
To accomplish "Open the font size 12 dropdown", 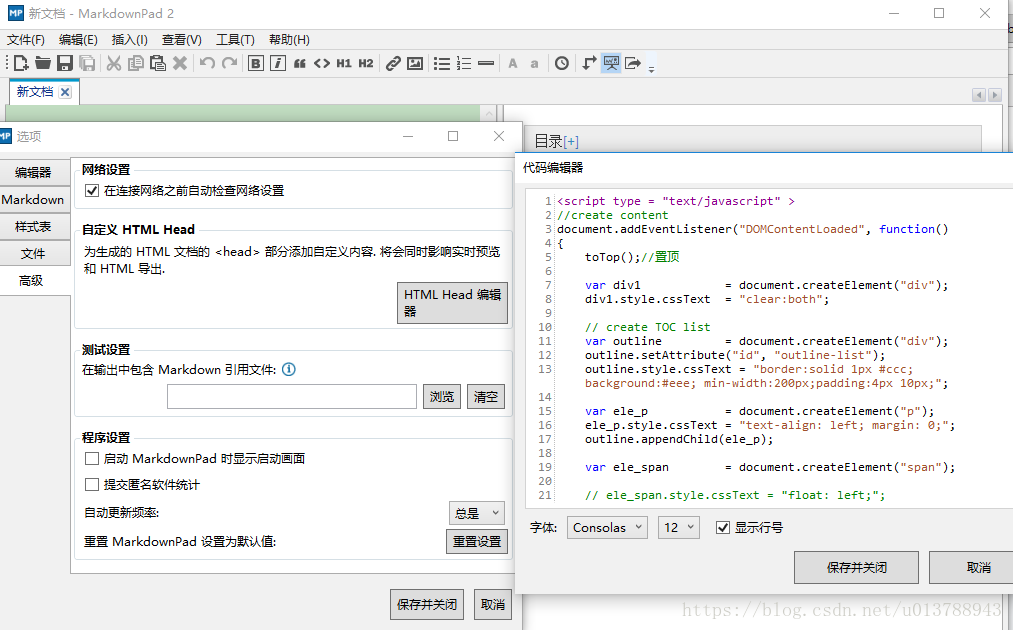I will [x=678, y=528].
